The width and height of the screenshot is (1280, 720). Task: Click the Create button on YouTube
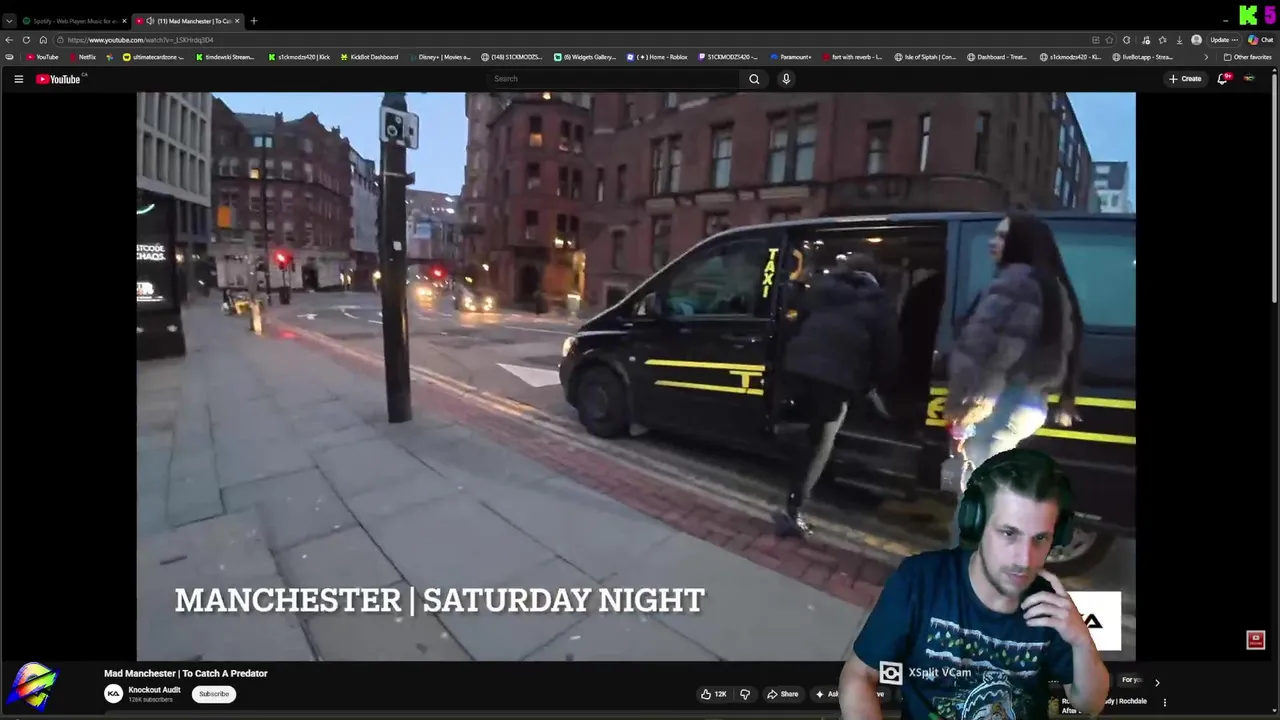coord(1185,79)
